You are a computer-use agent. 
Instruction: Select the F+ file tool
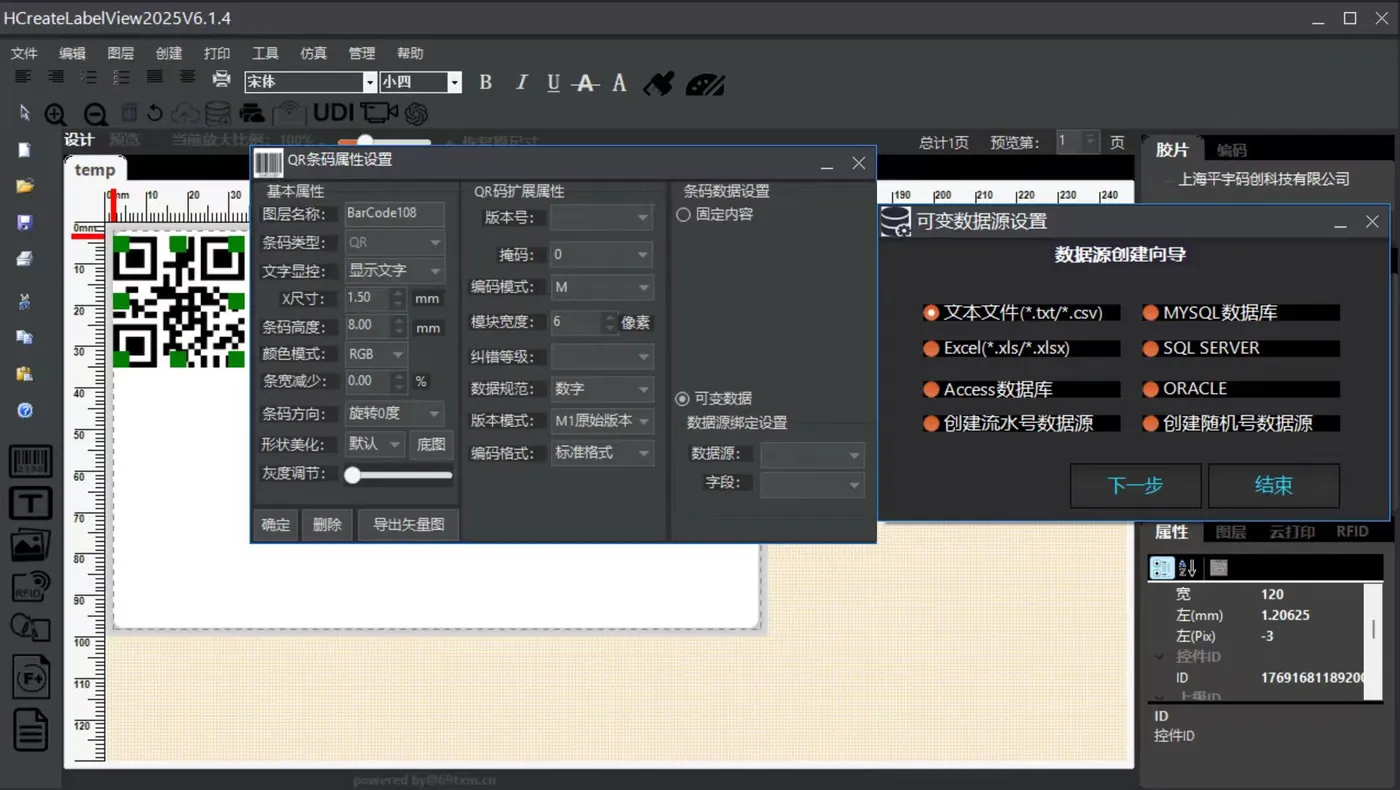[x=30, y=679]
